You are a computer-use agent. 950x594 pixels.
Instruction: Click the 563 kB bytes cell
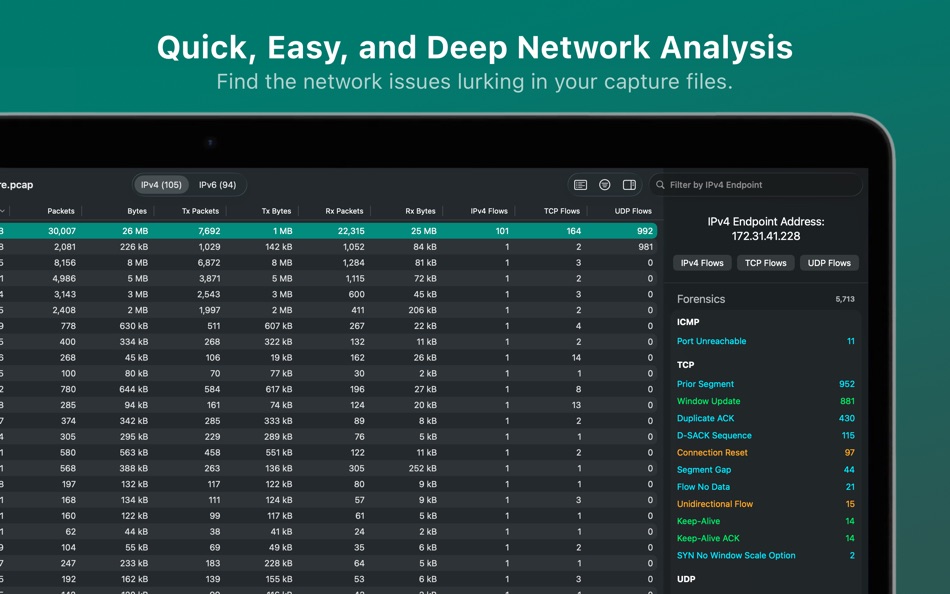[x=134, y=452]
